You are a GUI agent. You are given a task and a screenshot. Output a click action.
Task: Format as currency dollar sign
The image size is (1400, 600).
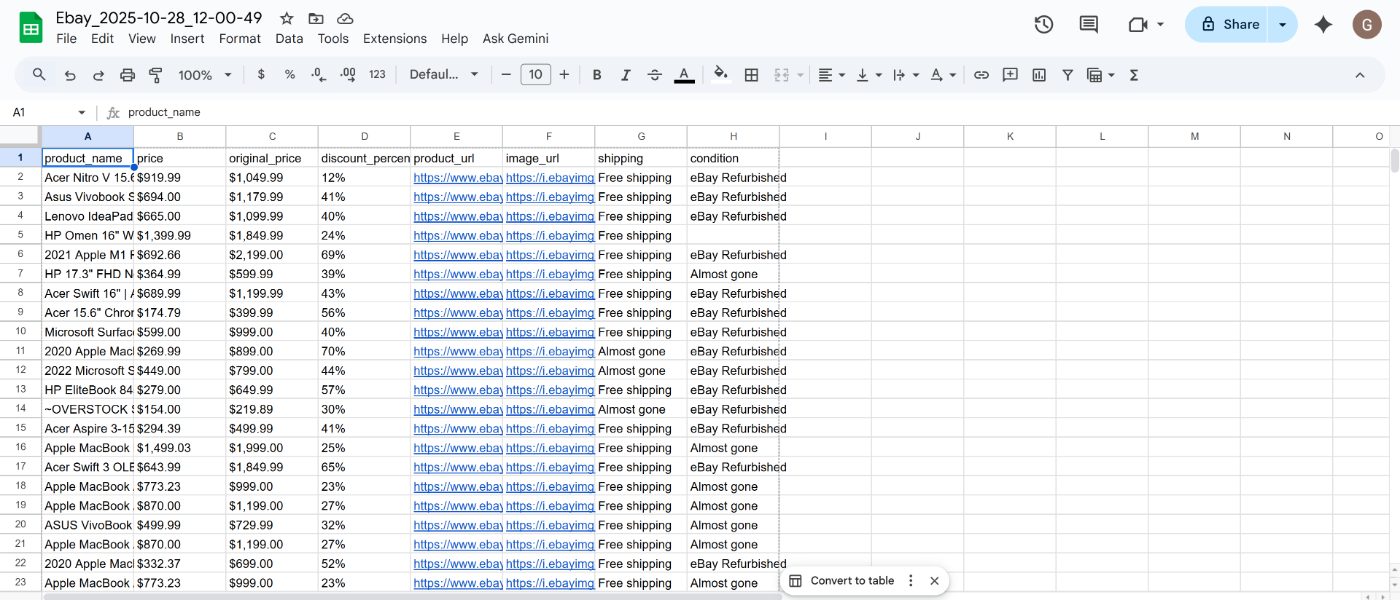pyautogui.click(x=261, y=74)
